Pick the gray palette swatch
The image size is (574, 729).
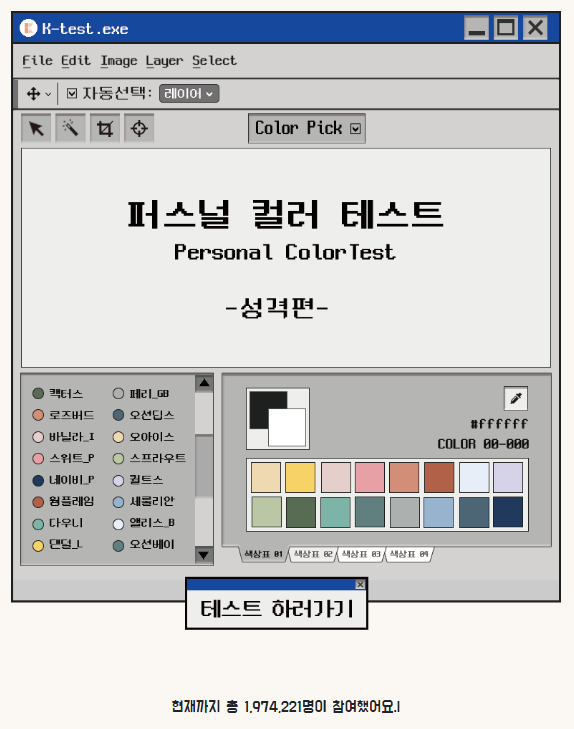tap(404, 512)
